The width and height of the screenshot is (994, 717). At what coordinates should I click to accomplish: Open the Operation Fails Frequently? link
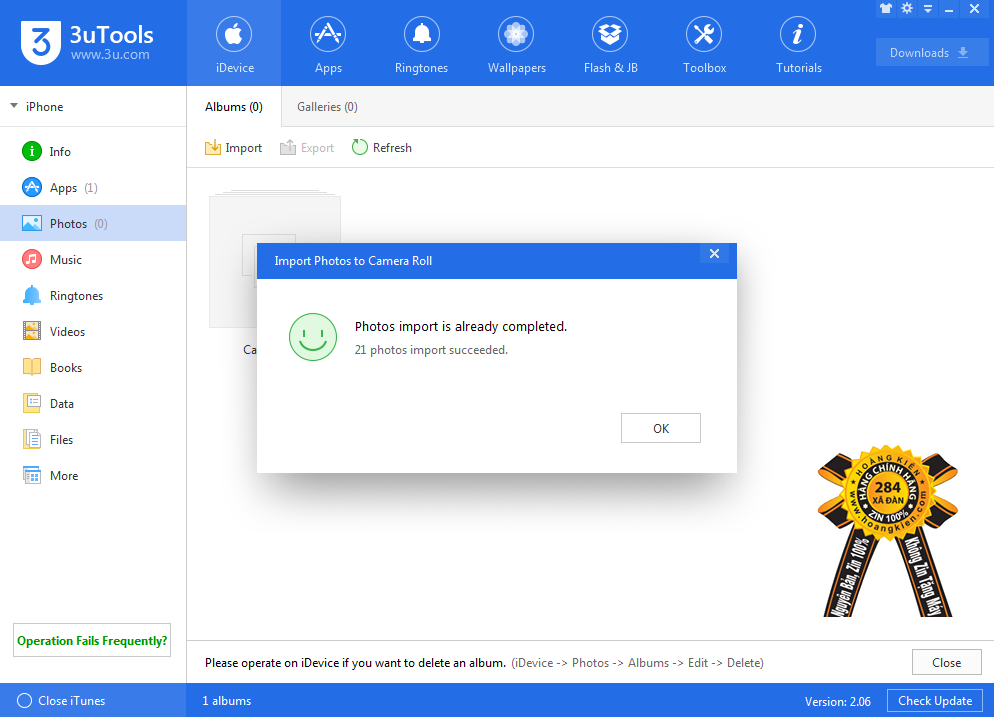92,640
